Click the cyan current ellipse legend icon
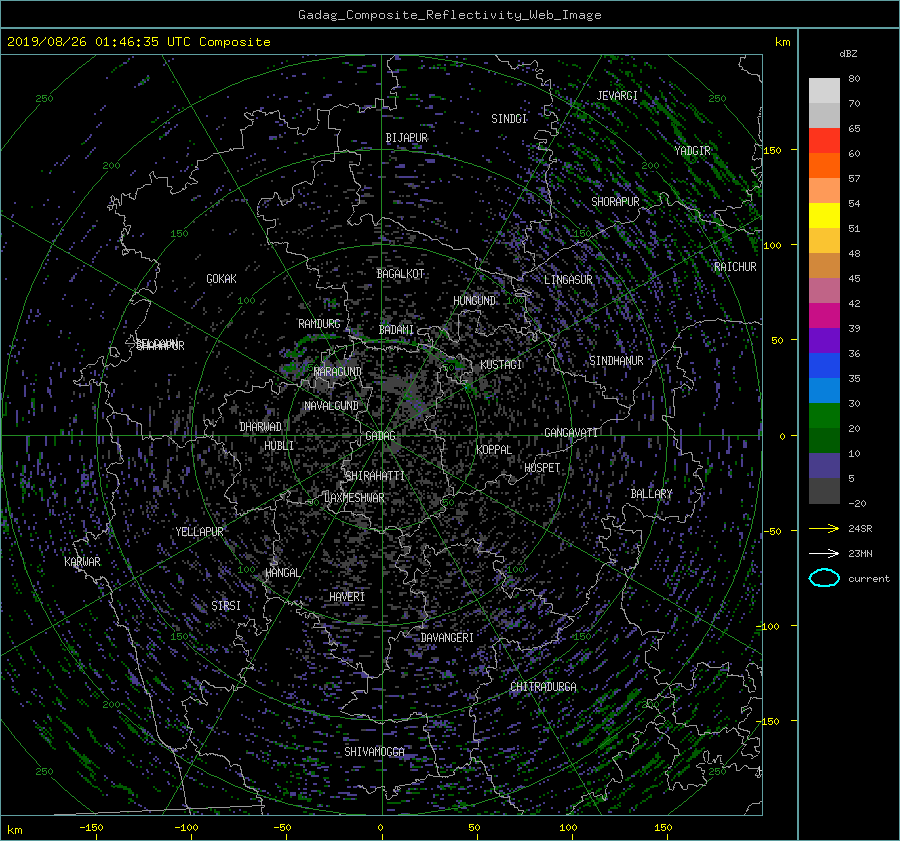 tap(824, 578)
